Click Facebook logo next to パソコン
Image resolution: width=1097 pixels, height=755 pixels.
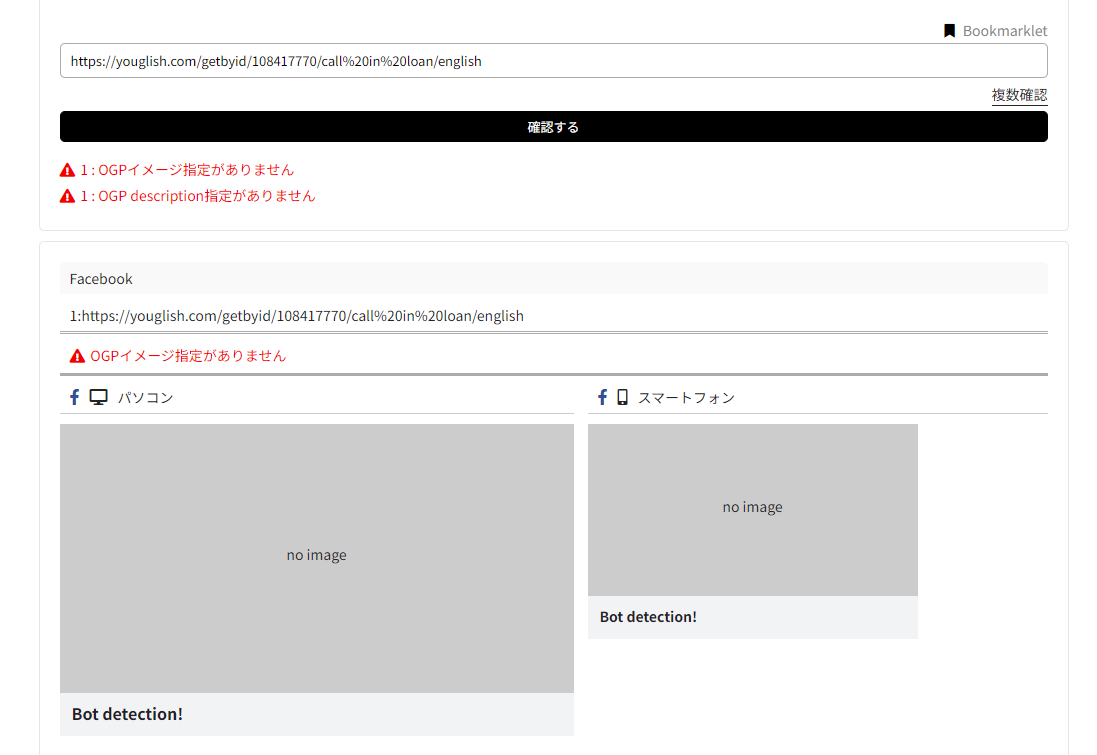74,397
